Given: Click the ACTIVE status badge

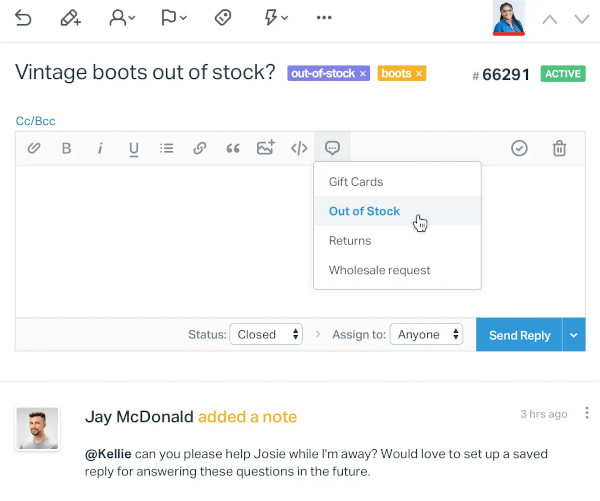Looking at the screenshot, I should pyautogui.click(x=563, y=74).
